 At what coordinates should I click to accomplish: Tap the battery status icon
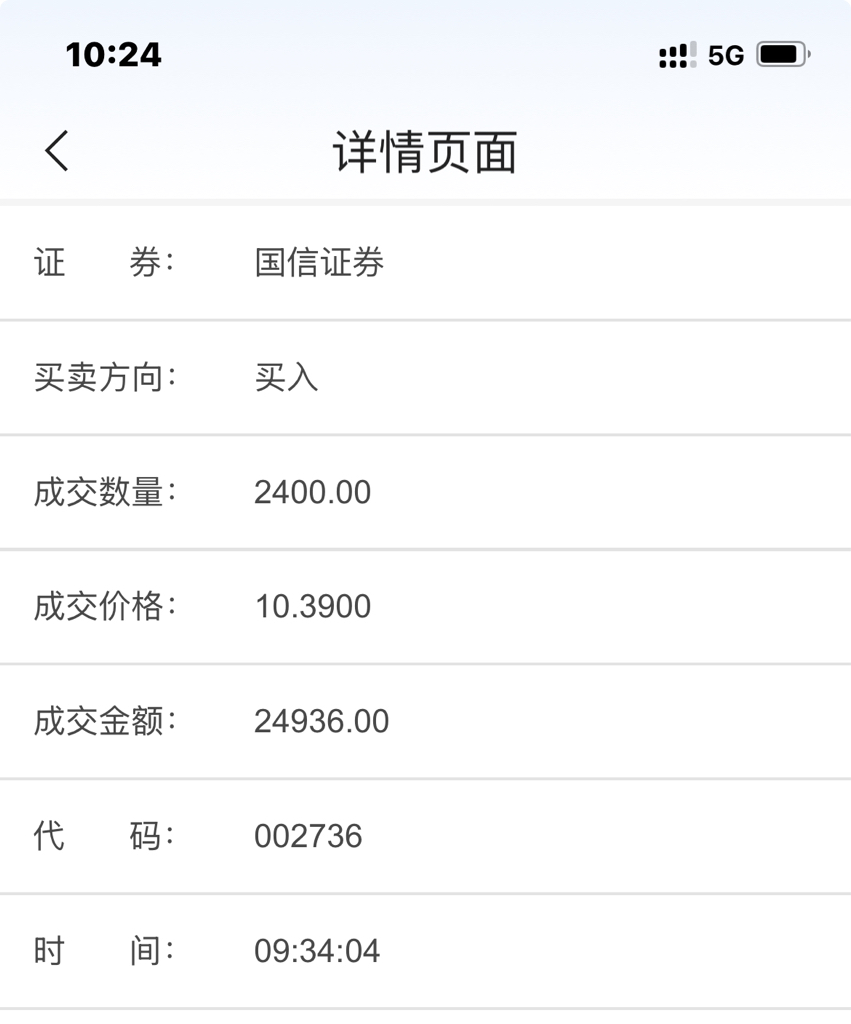(782, 54)
